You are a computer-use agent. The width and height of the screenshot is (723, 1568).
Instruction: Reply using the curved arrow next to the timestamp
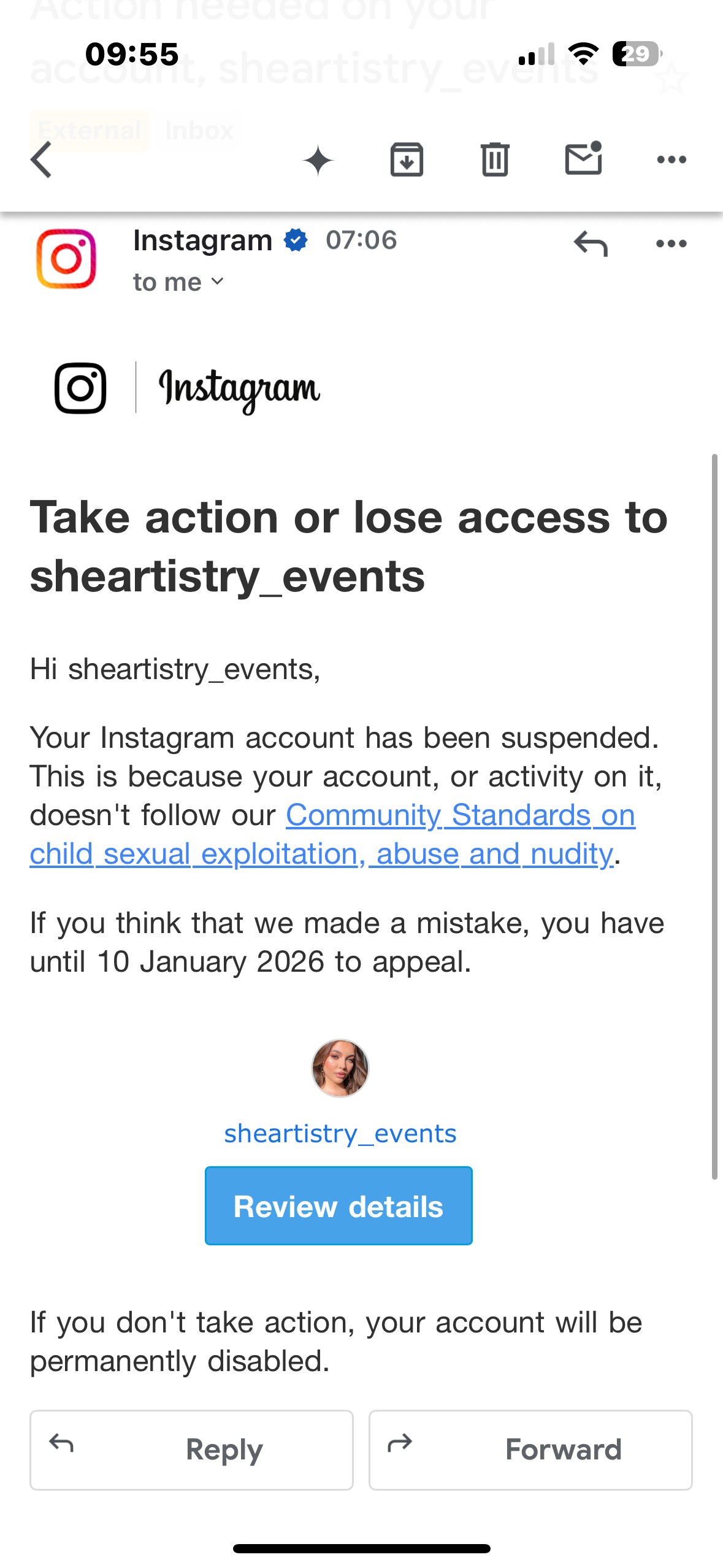(x=590, y=243)
